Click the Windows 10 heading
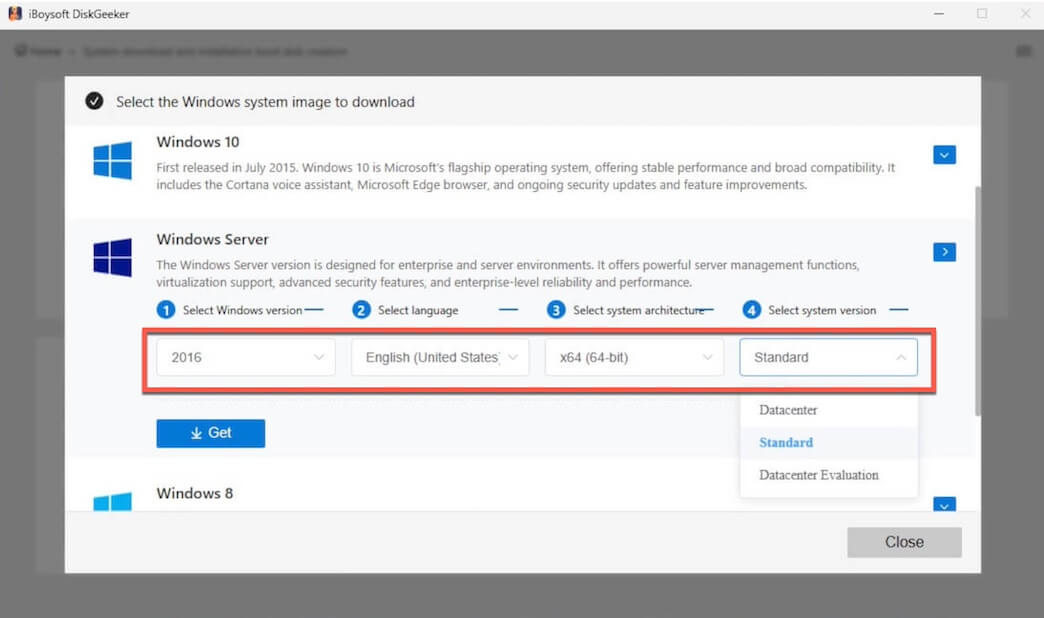Image resolution: width=1044 pixels, height=618 pixels. click(x=198, y=142)
